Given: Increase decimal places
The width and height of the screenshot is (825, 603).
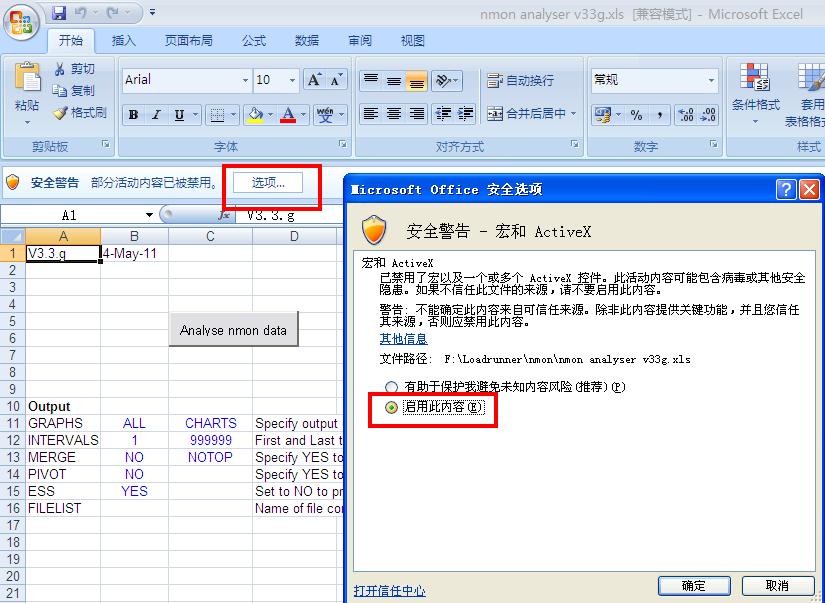Looking at the screenshot, I should (686, 114).
